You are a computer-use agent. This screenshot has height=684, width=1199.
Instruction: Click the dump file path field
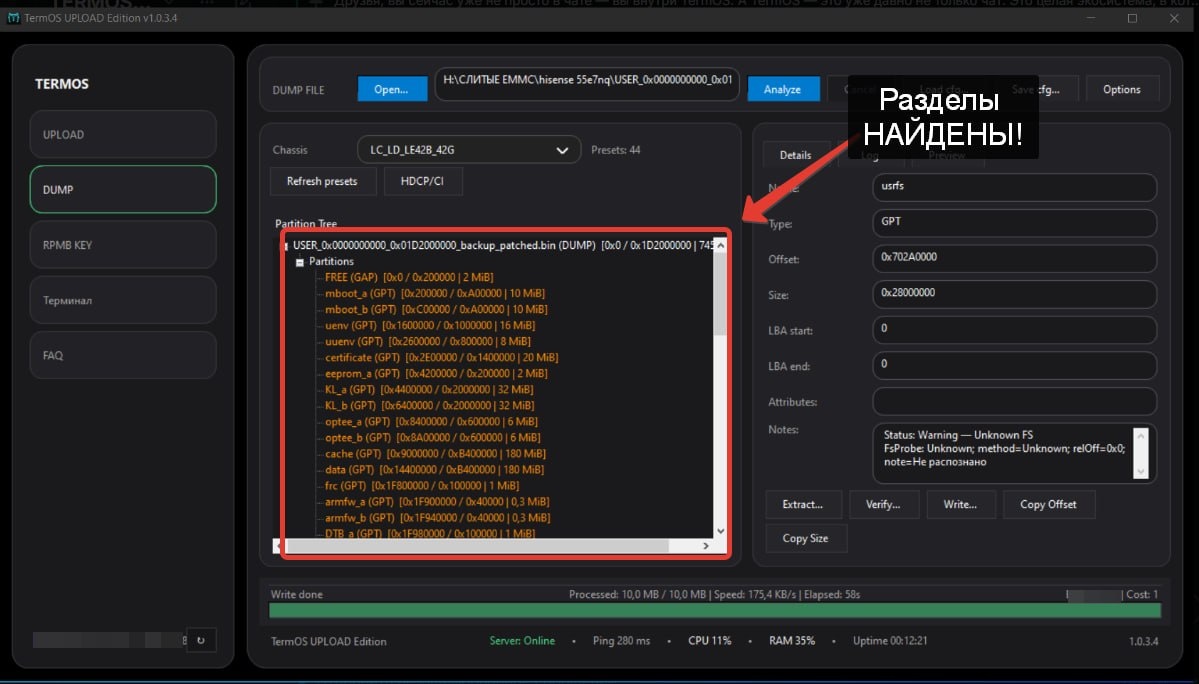pyautogui.click(x=587, y=84)
